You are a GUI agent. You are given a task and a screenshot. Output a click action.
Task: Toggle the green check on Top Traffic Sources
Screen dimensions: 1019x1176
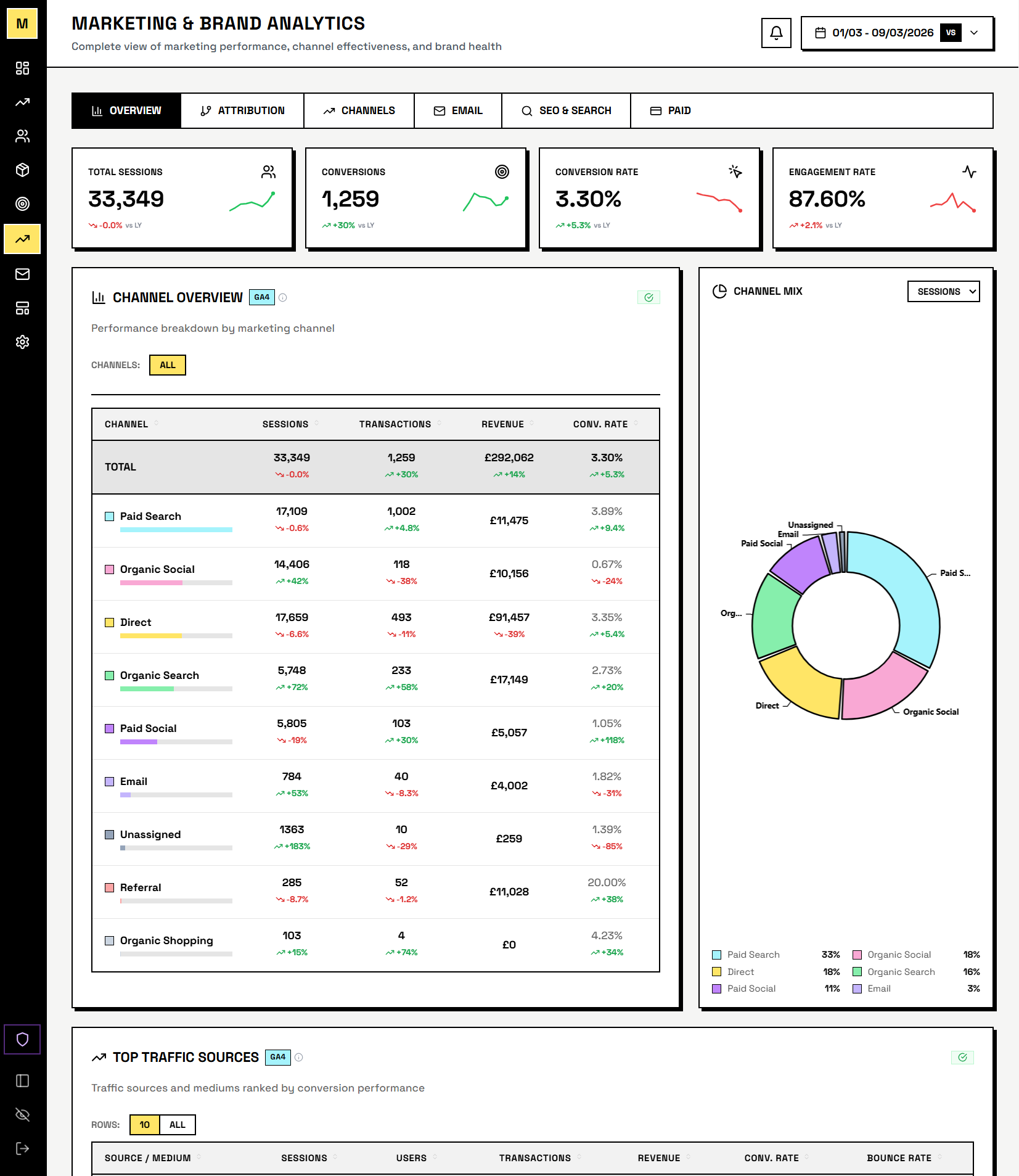(x=963, y=1057)
